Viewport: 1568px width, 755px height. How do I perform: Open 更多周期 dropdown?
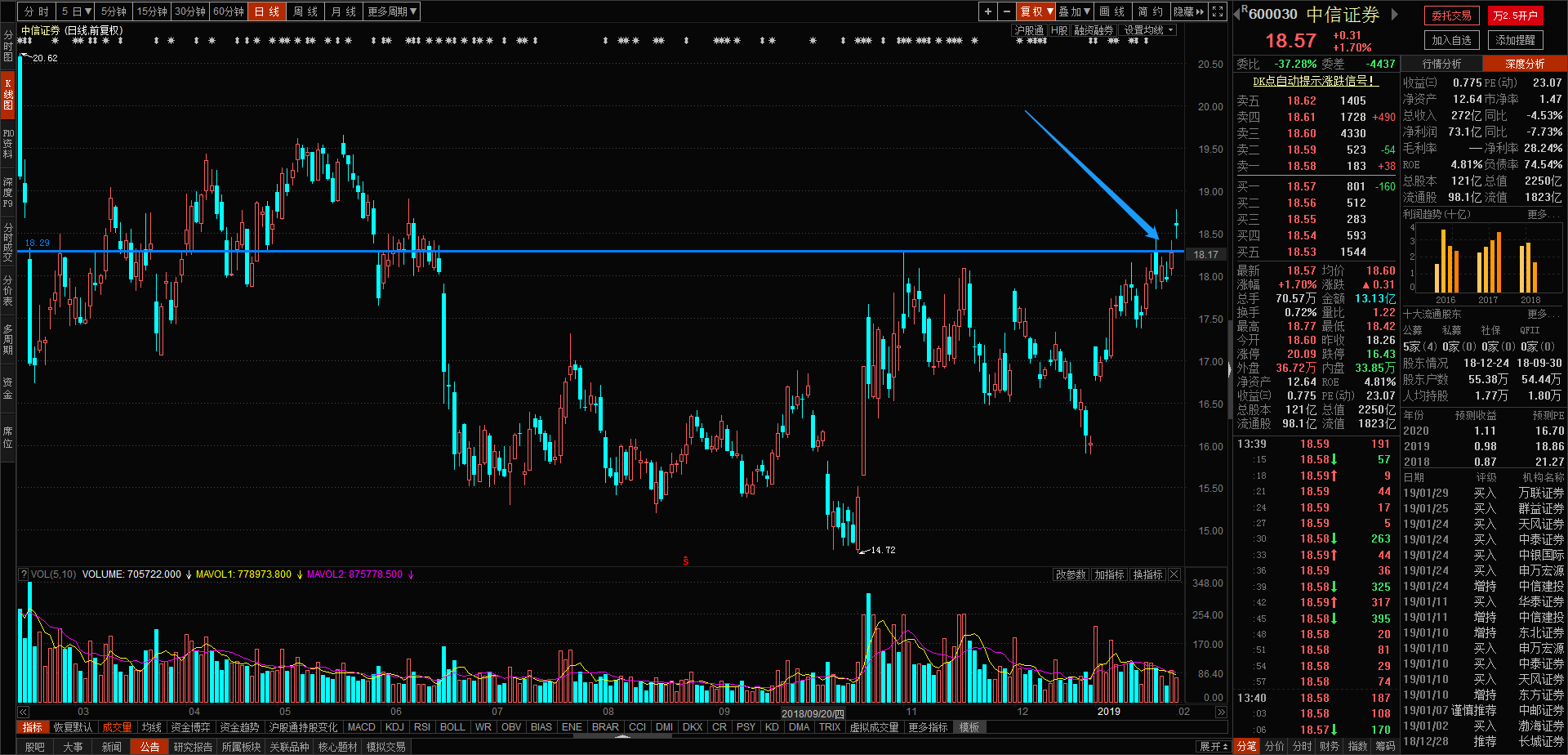[x=392, y=11]
